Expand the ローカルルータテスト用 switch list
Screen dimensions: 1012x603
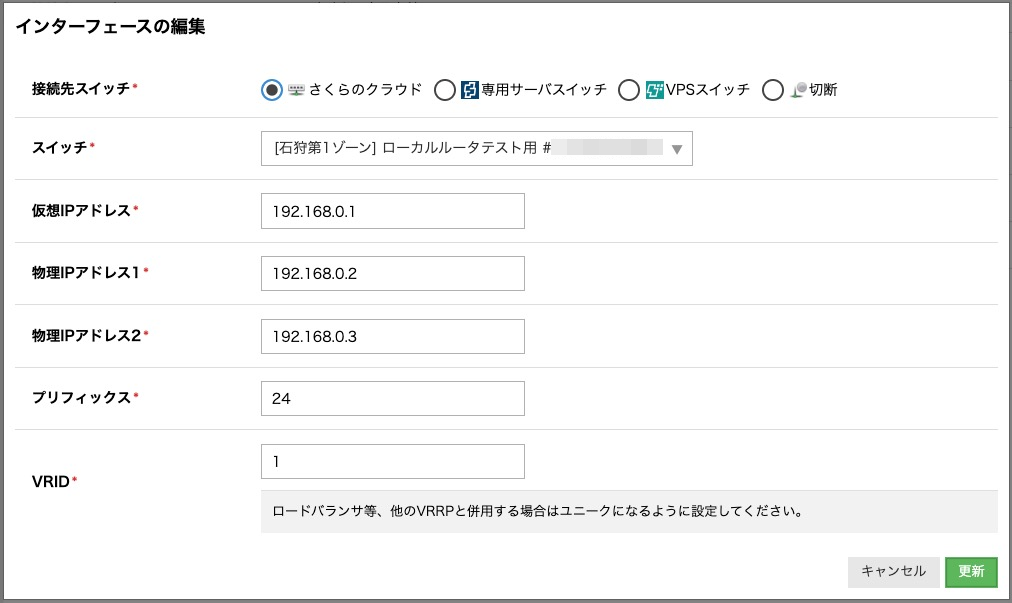[450, 148]
